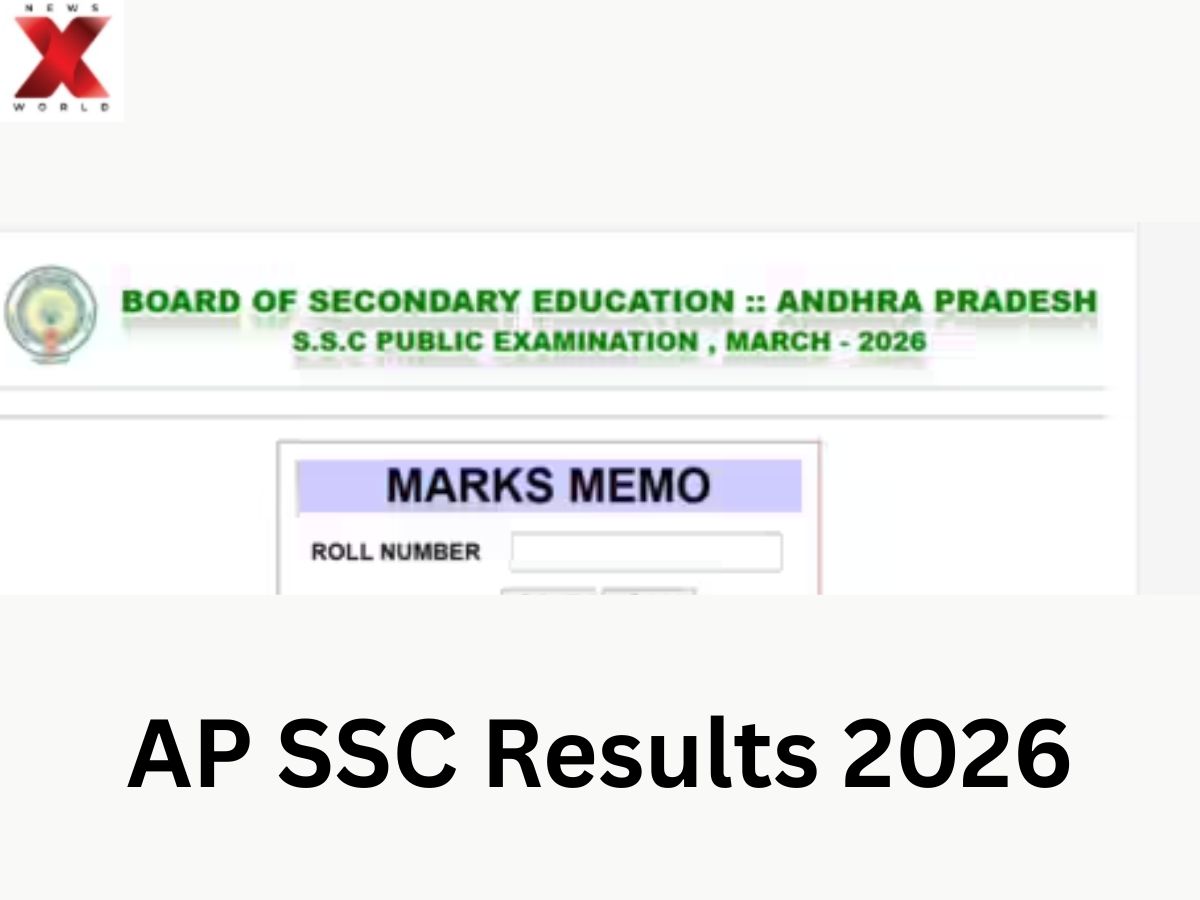
Task: Click the Board of Secondary Education heading
Action: click(608, 302)
